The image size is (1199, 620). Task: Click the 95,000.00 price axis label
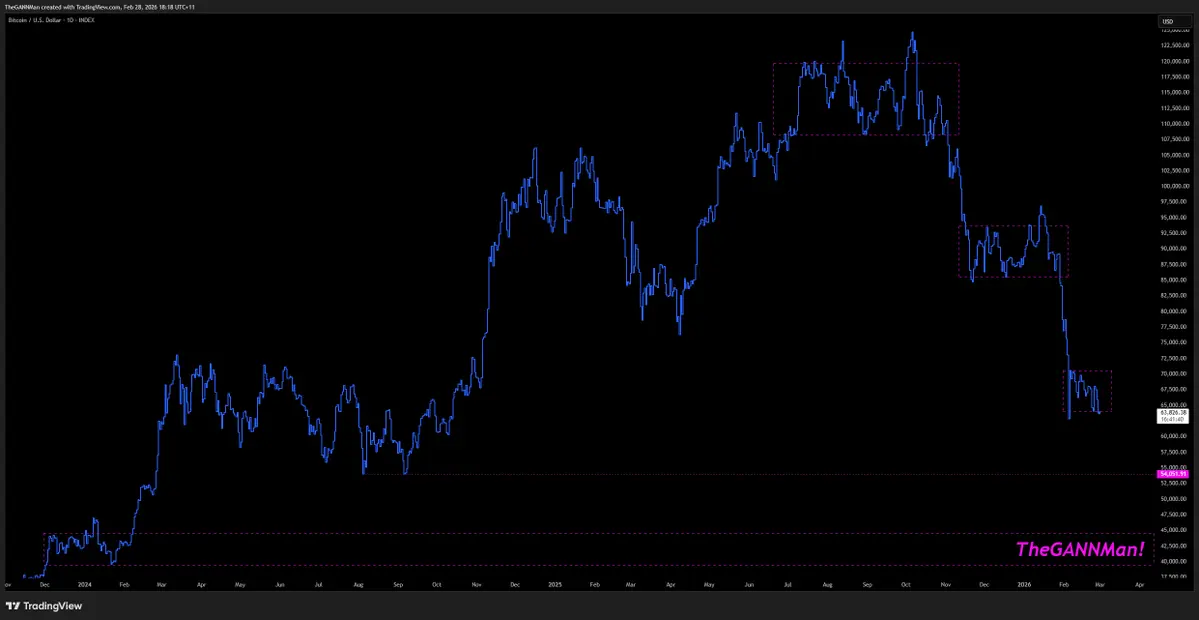(x=1173, y=218)
